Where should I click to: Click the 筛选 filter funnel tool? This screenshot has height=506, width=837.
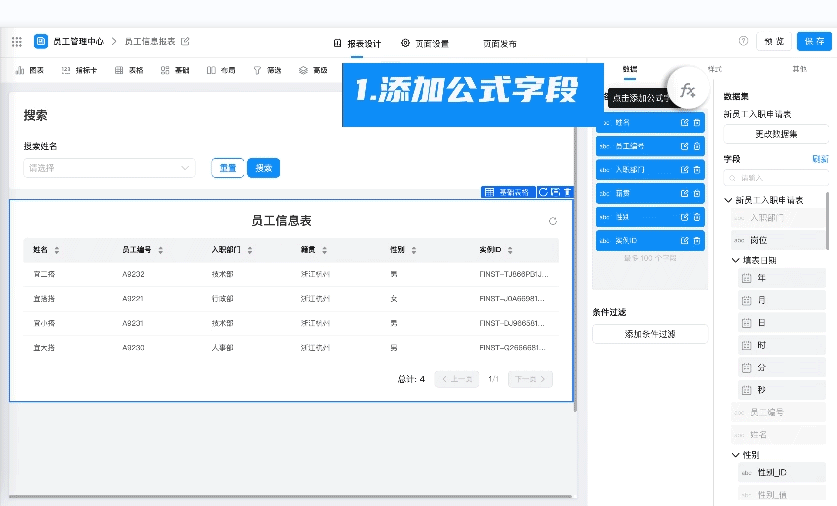pos(267,70)
